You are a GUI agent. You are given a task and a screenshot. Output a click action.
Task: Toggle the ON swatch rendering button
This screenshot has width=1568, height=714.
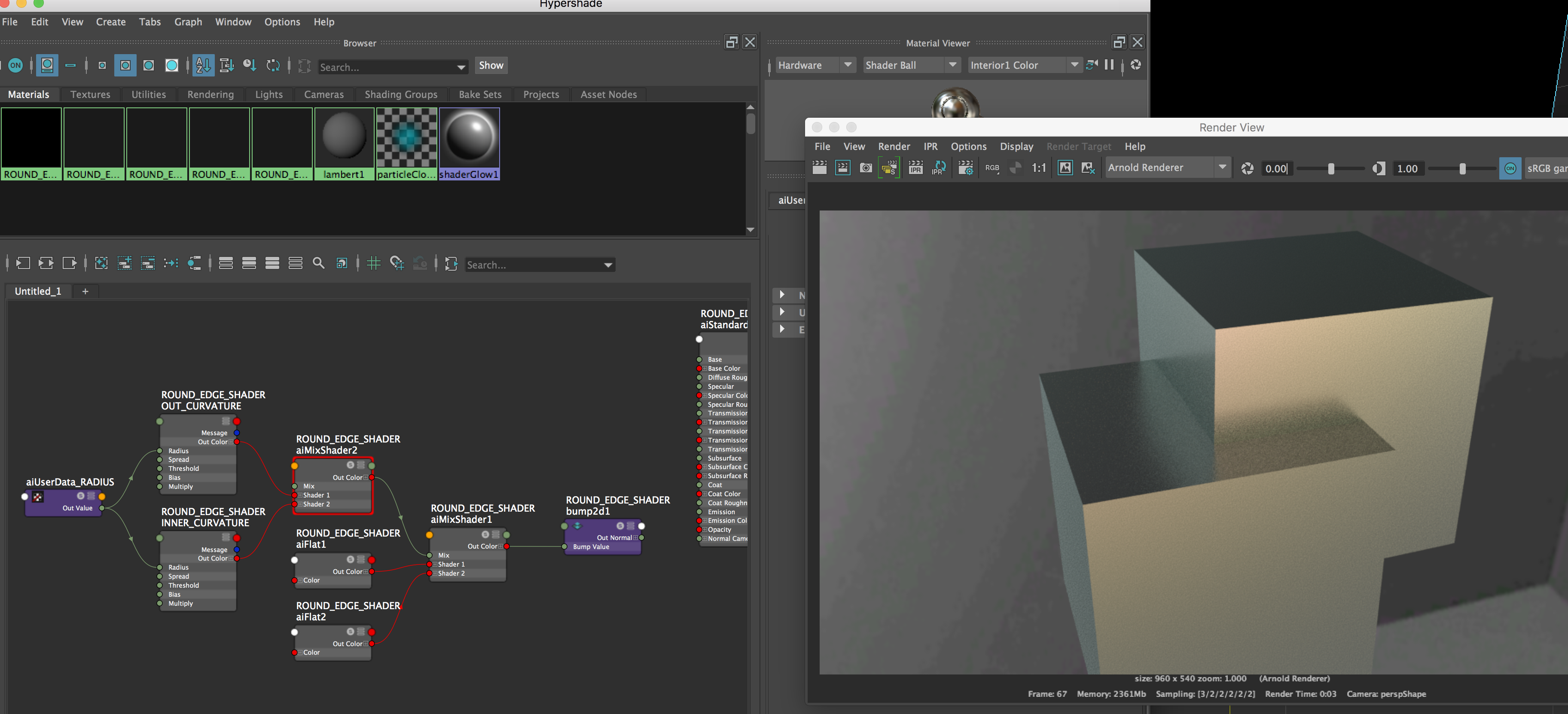click(x=16, y=65)
